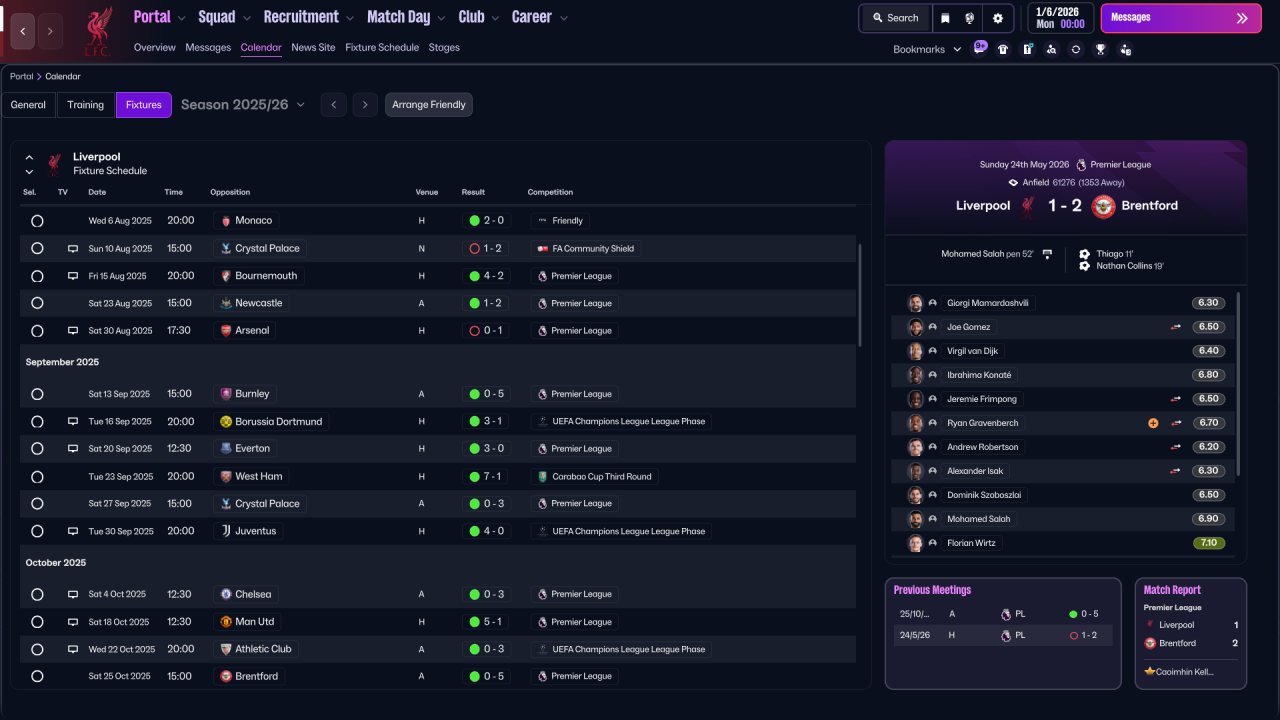Click the Man Utd club badge
This screenshot has width=1280, height=720.
coord(225,622)
